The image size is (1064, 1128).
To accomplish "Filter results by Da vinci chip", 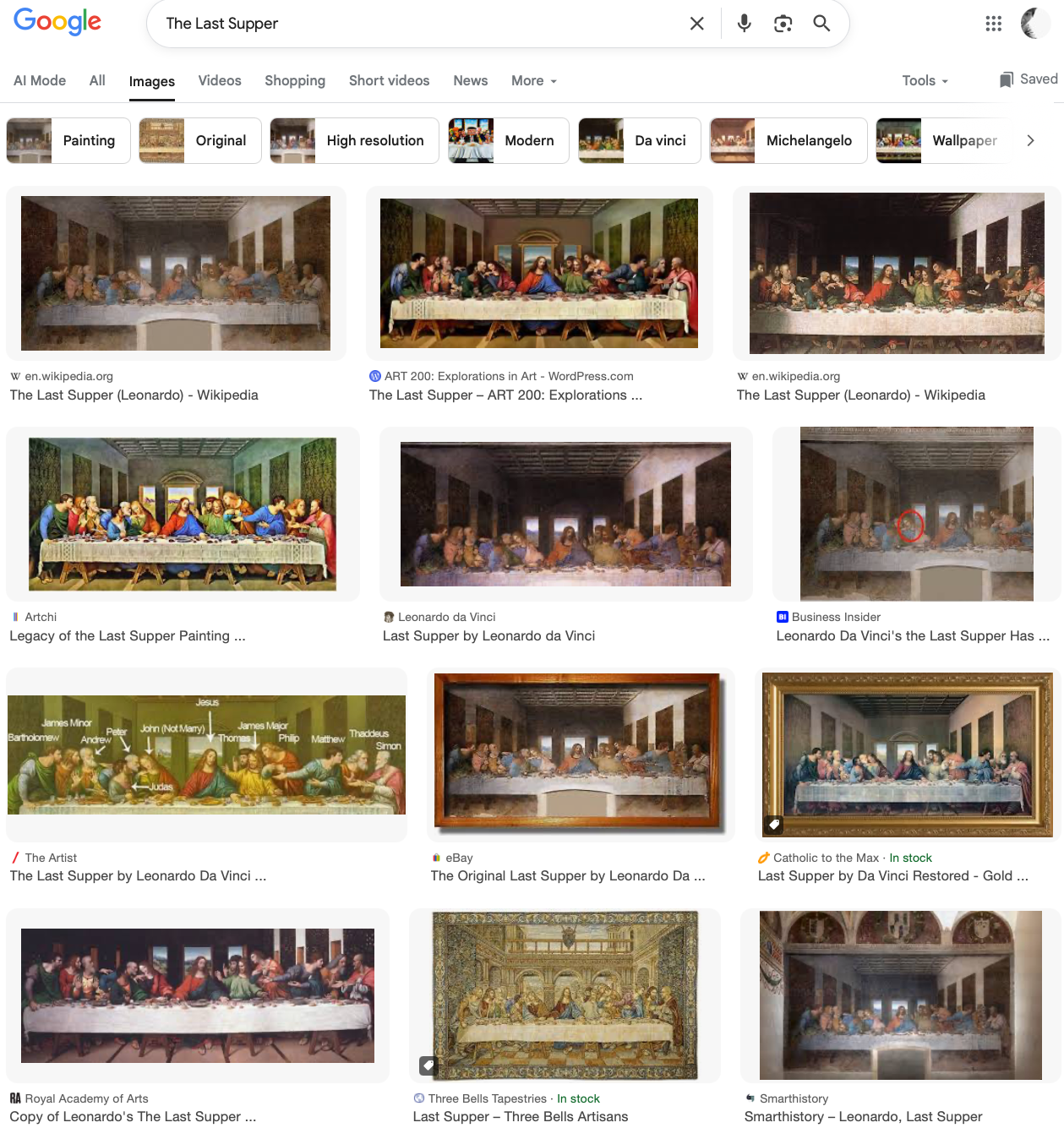I will pos(639,140).
